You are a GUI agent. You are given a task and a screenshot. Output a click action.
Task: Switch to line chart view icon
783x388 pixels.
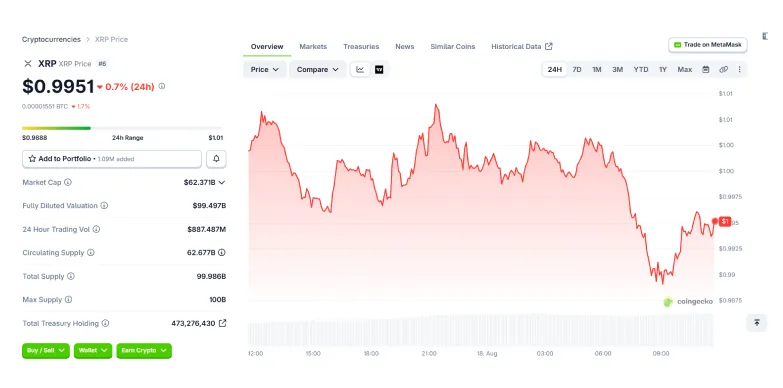click(x=360, y=69)
